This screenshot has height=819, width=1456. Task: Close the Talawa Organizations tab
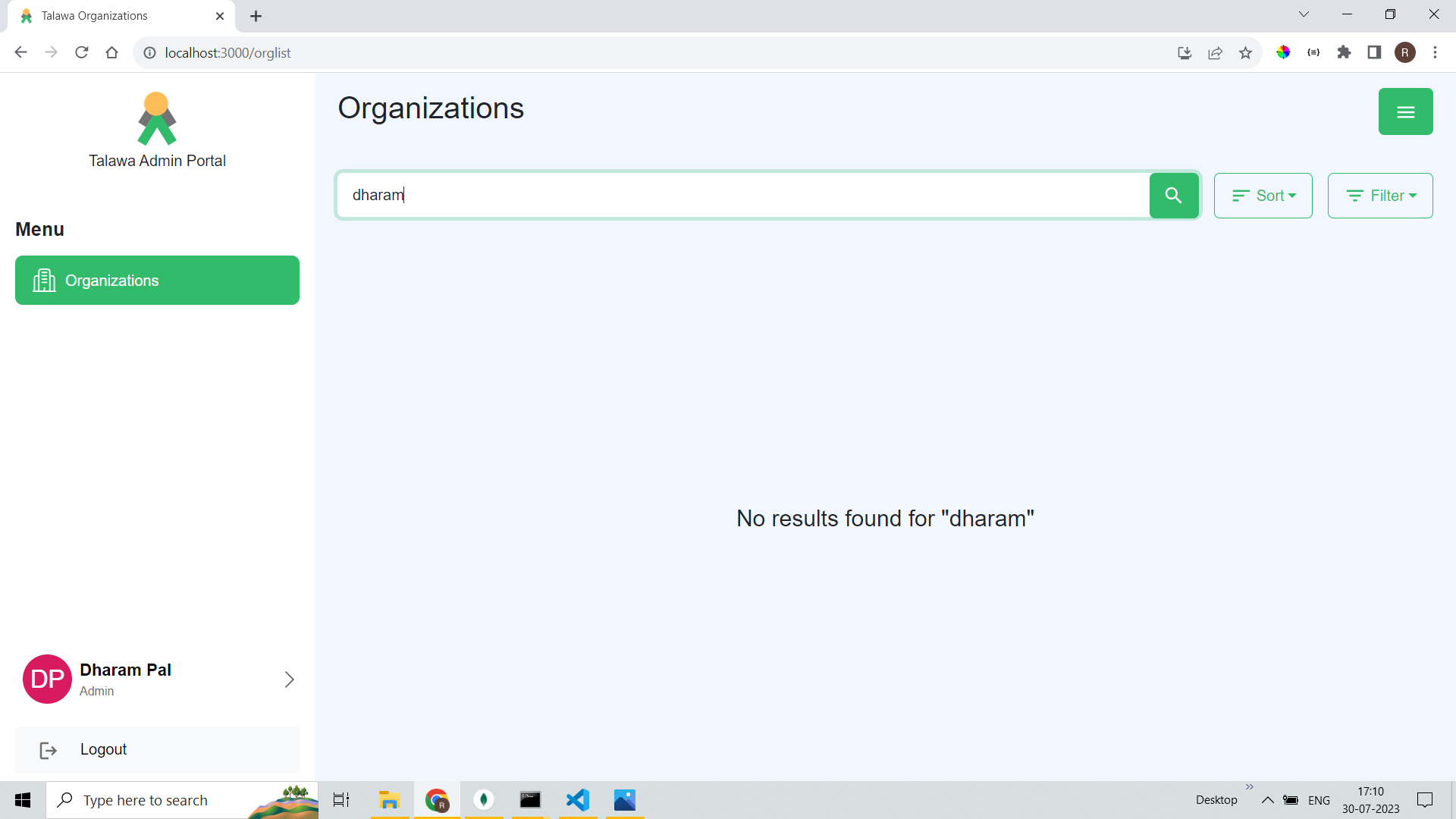220,16
